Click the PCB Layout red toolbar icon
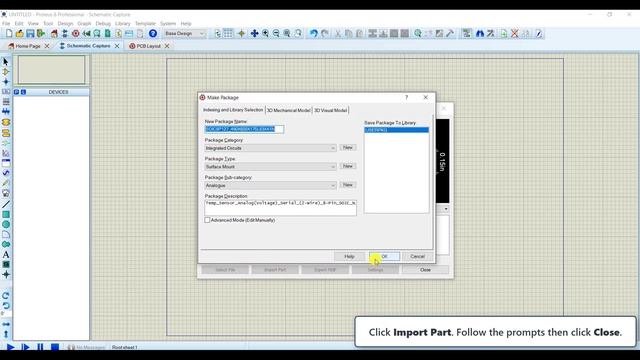The width and height of the screenshot is (640, 360). [76, 33]
